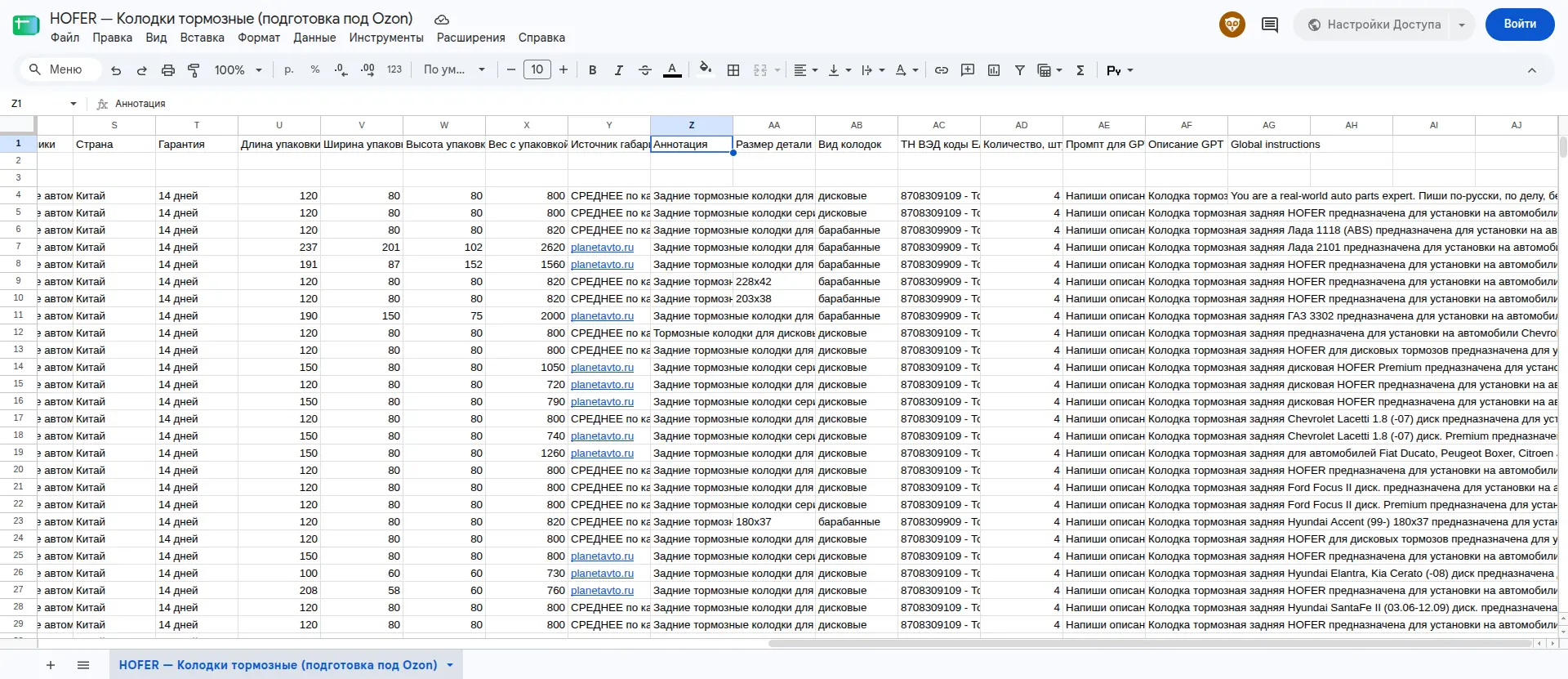The height and width of the screenshot is (679, 1568).
Task: Open the zoom 100% dropdown
Action: click(x=238, y=70)
